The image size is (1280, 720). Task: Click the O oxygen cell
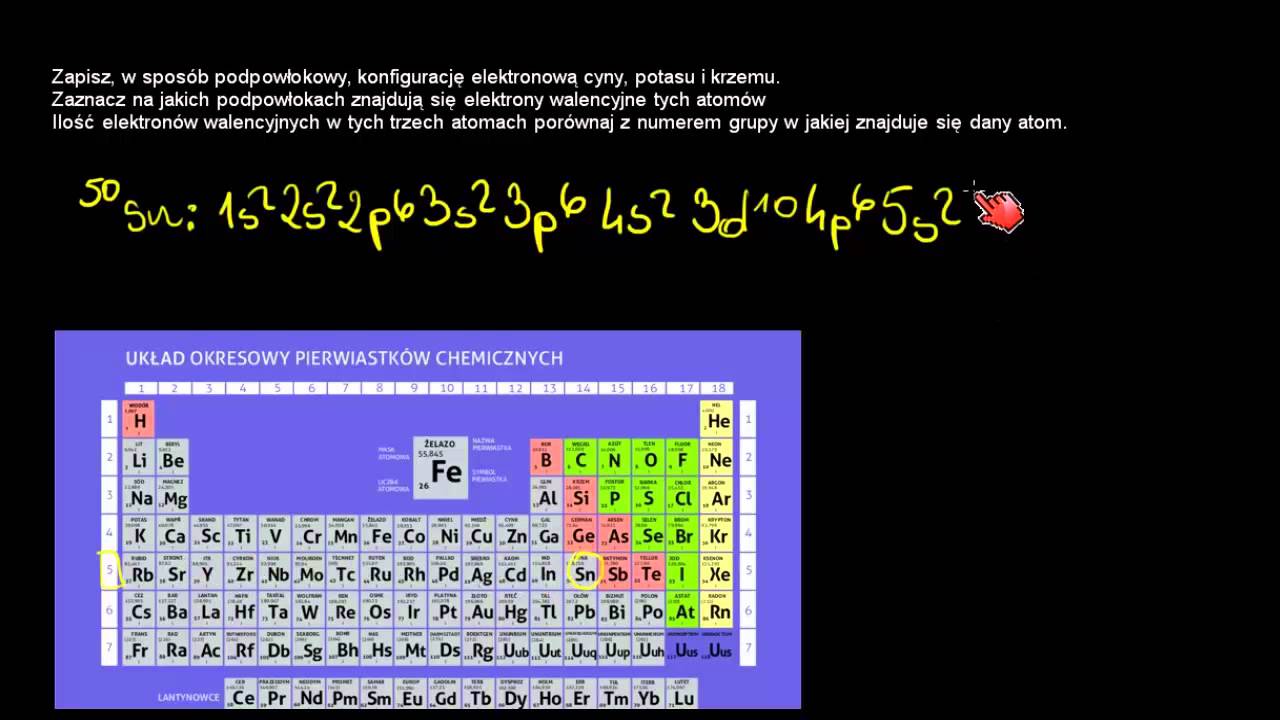(x=650, y=457)
